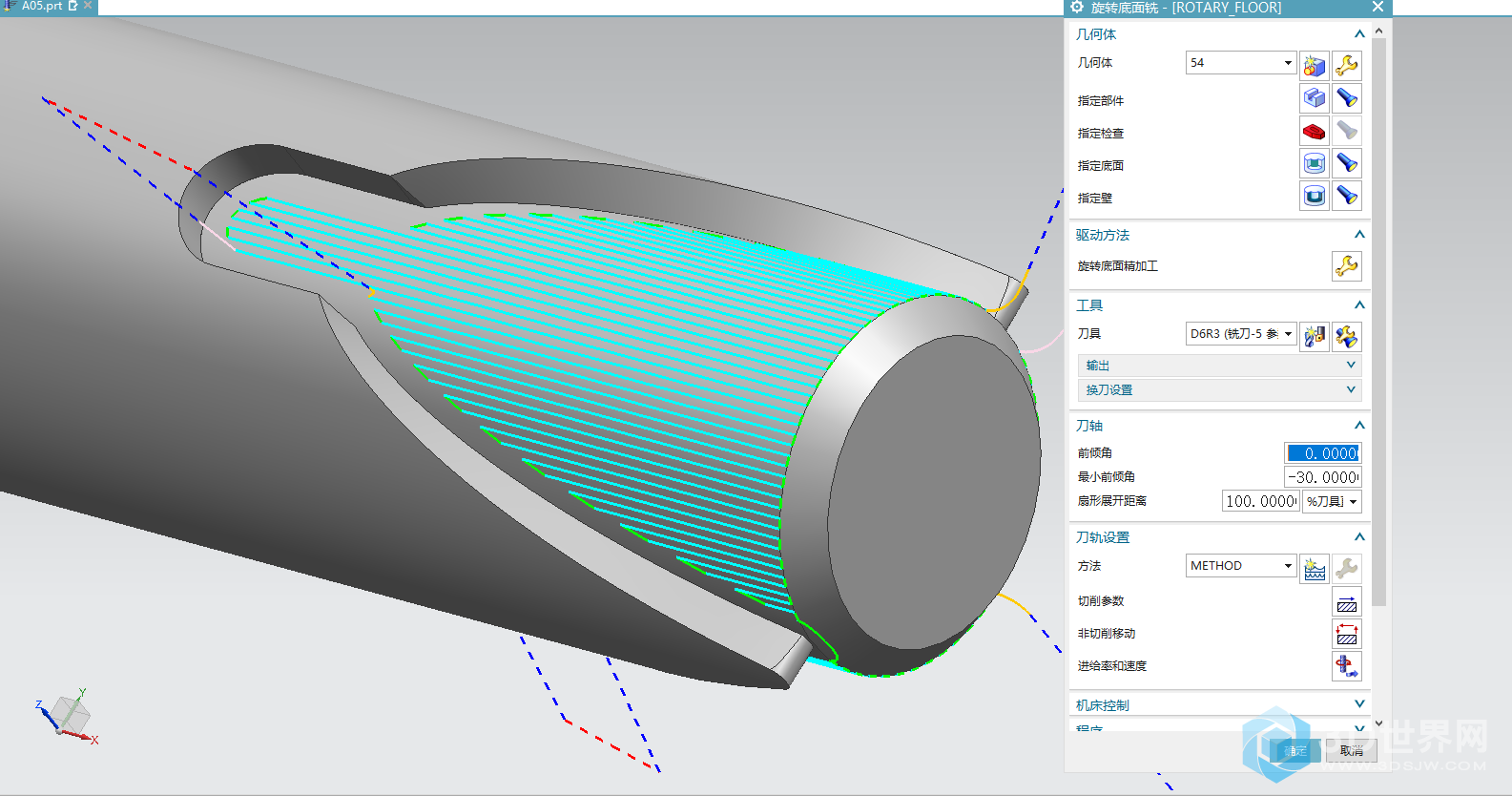Open 非切削移动 non-cutting moves icon
Image resolution: width=1512 pixels, height=796 pixels.
click(x=1347, y=634)
